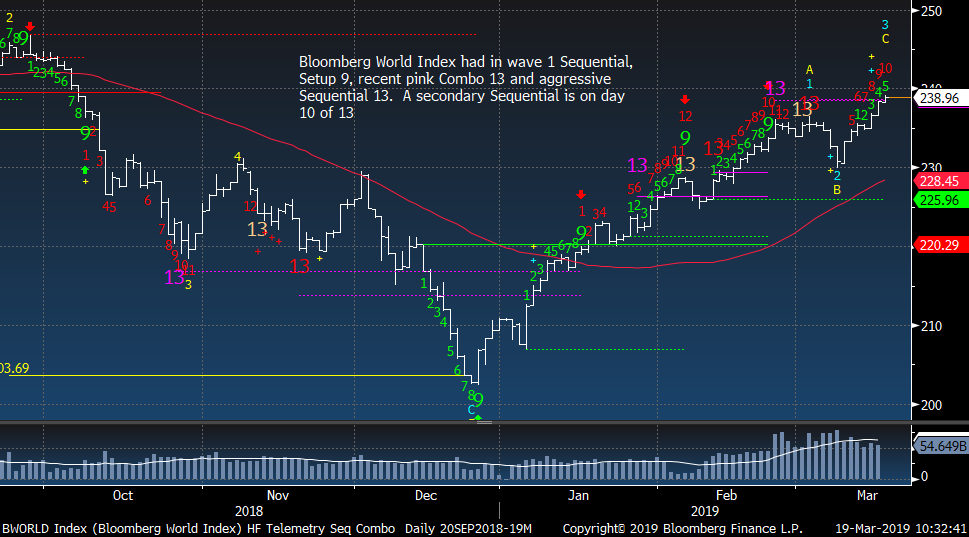Image resolution: width=969 pixels, height=537 pixels.
Task: Click the Mar month label
Action: (x=868, y=496)
